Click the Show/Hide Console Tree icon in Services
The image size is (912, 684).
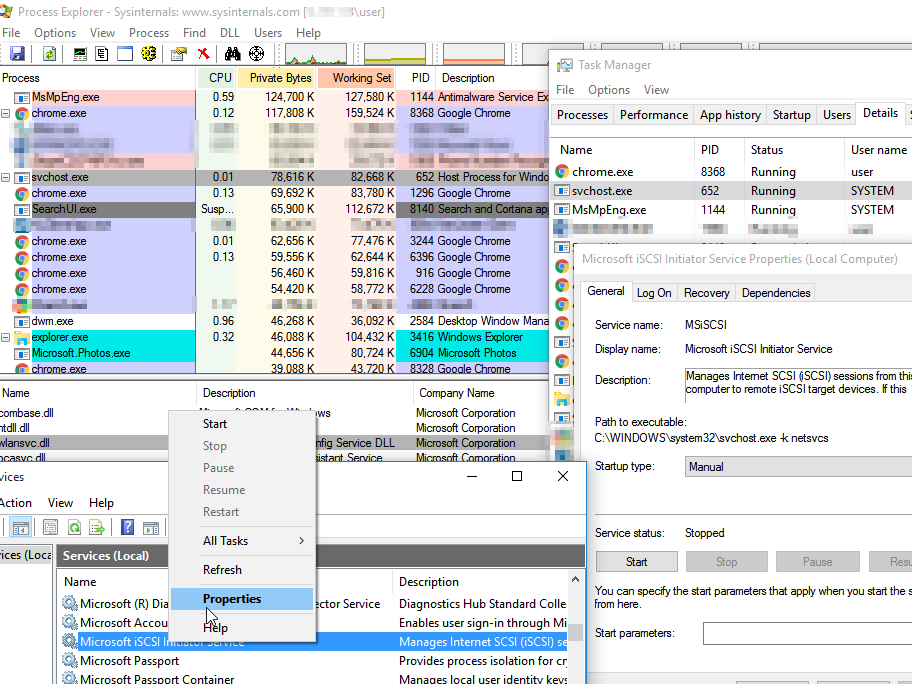point(20,528)
